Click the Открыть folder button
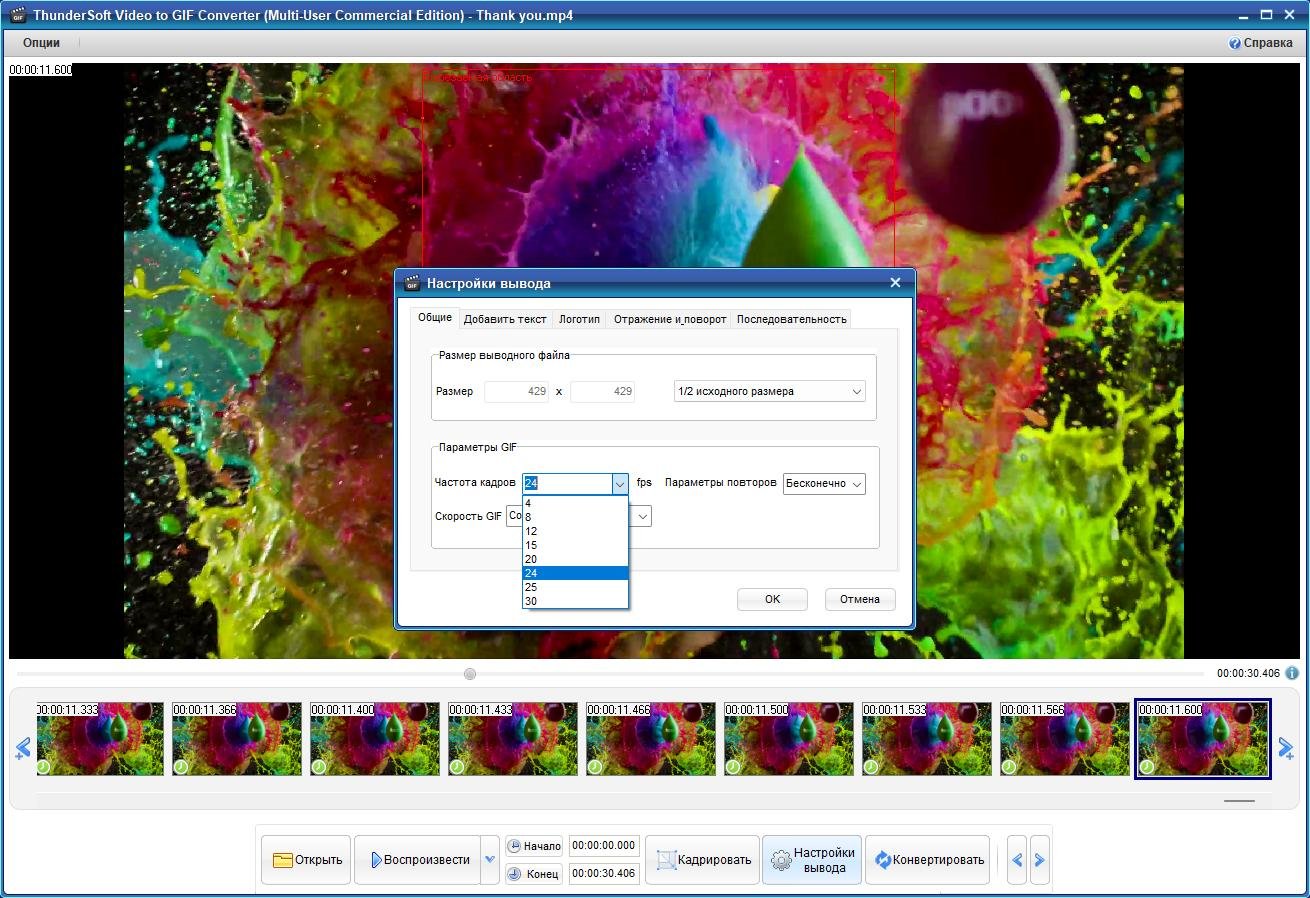 [x=306, y=860]
